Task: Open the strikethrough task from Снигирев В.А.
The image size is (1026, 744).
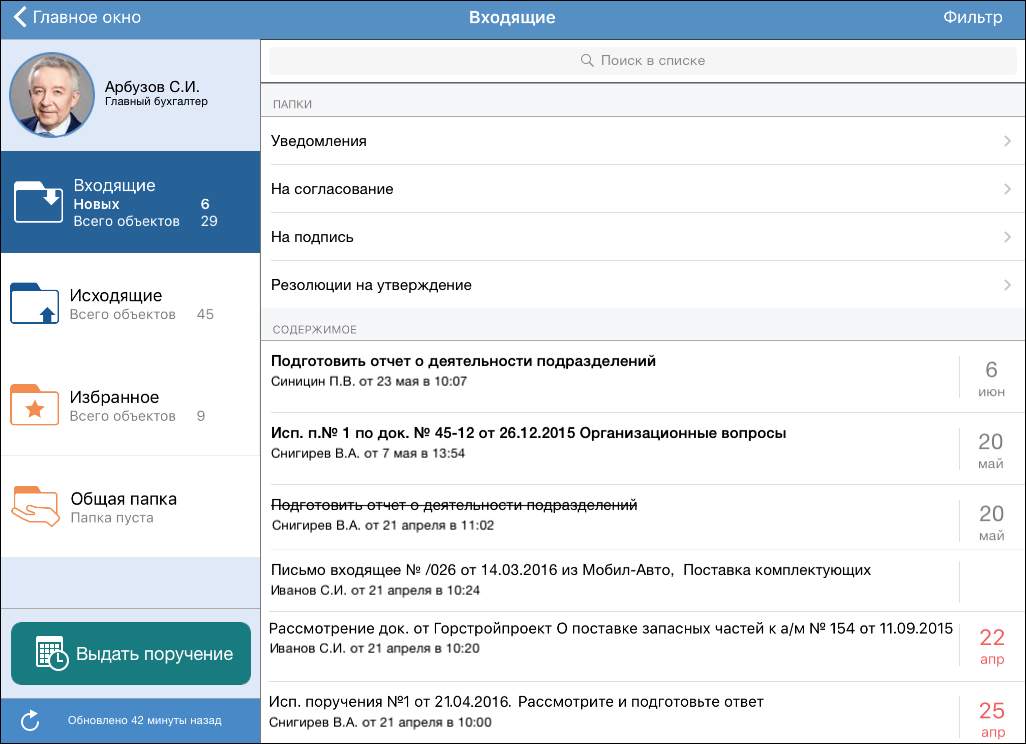Action: click(x=643, y=517)
